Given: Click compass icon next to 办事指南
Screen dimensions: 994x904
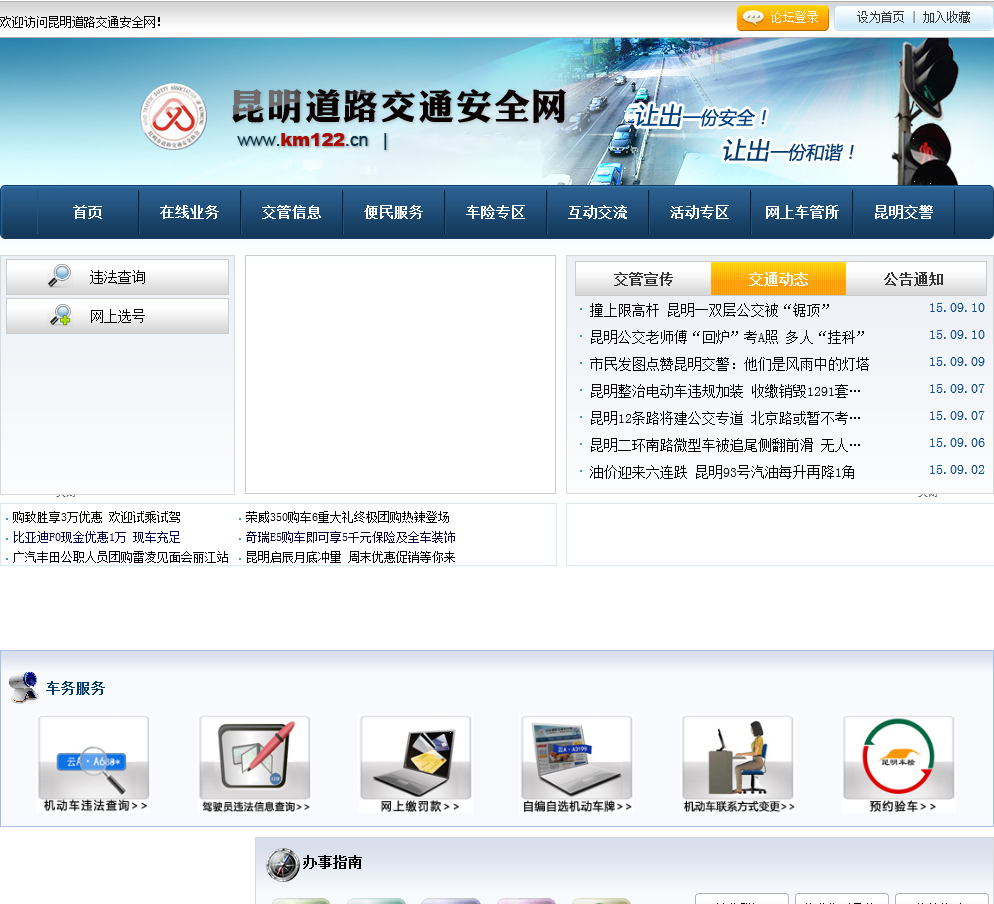Looking at the screenshot, I should 282,864.
